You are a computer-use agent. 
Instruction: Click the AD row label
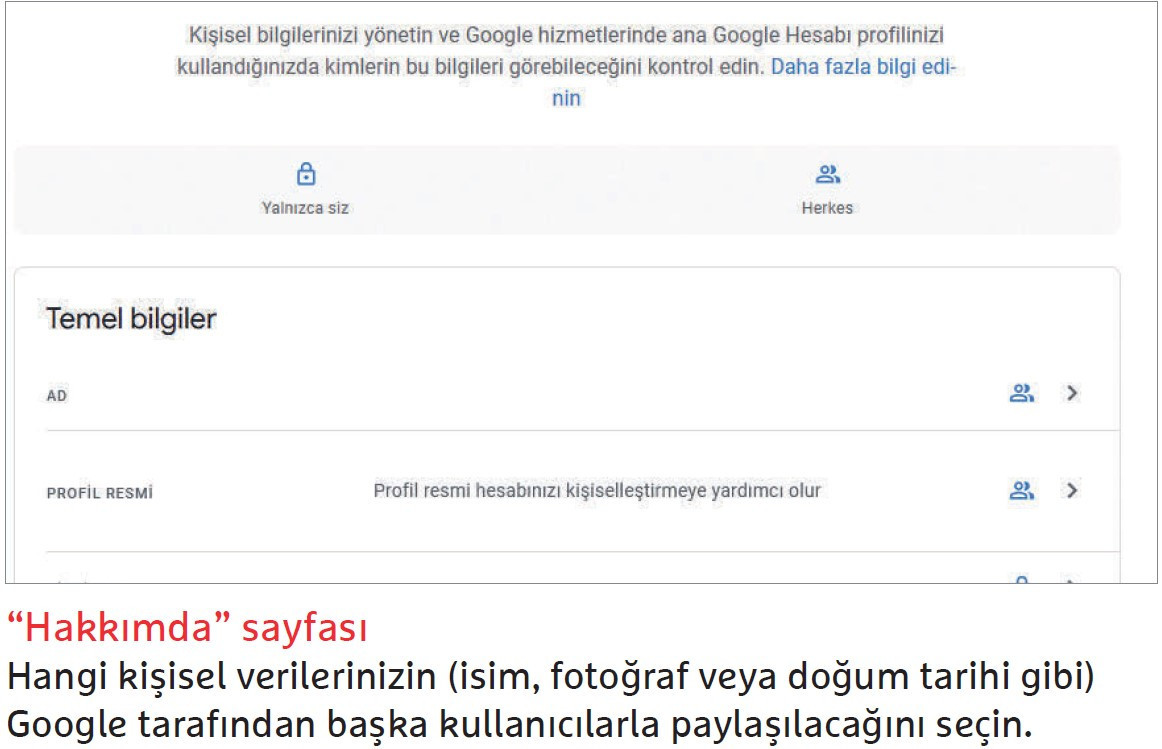[56, 396]
